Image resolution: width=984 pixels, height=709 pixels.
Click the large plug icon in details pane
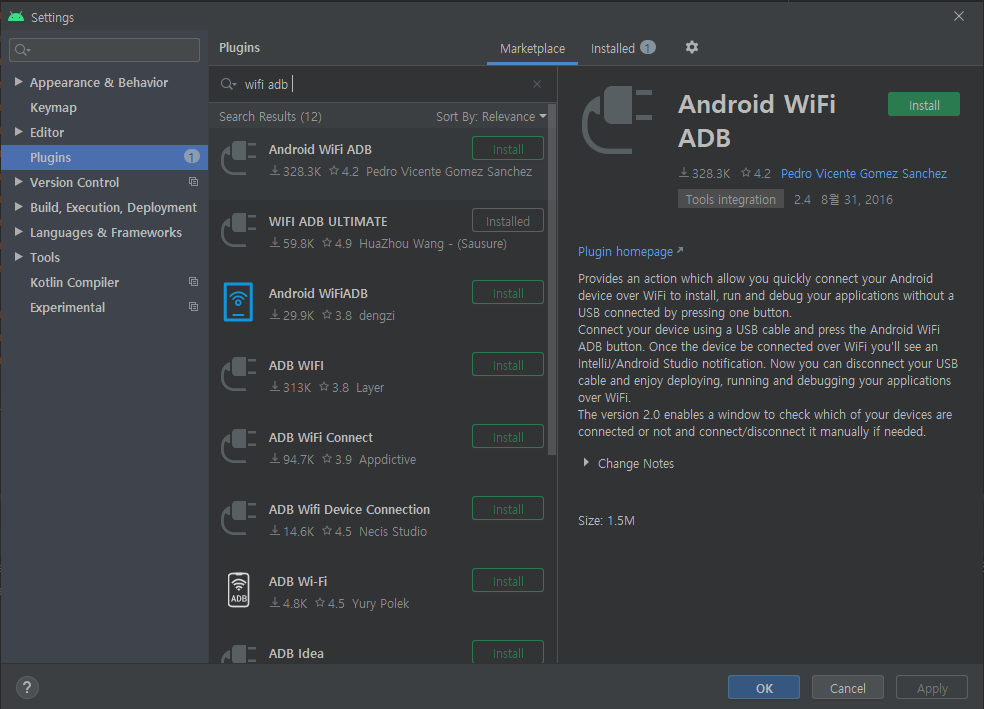click(x=617, y=120)
